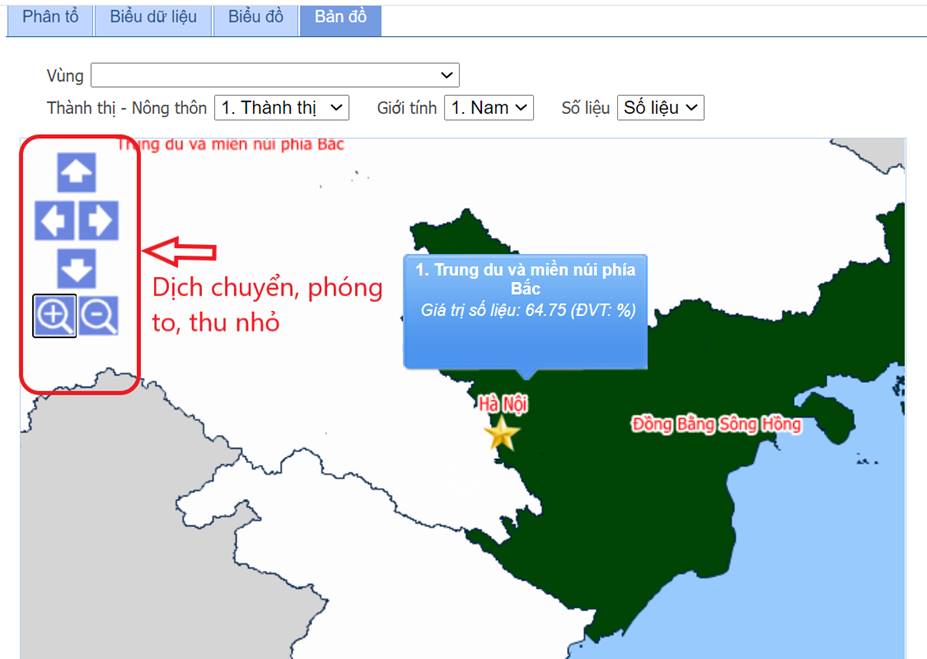Viewport: 927px width, 659px height.
Task: Switch to the Phân tổ tab
Action: pos(50,17)
